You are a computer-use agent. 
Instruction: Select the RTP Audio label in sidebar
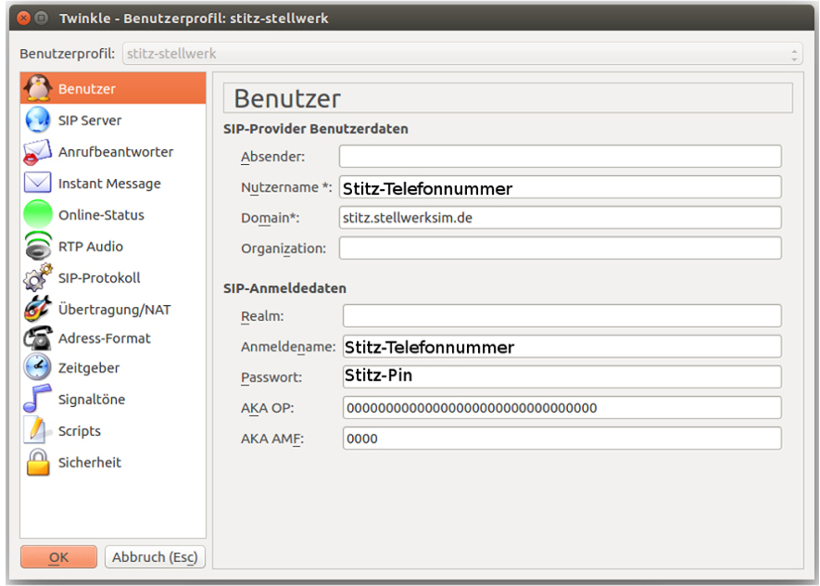tap(90, 246)
